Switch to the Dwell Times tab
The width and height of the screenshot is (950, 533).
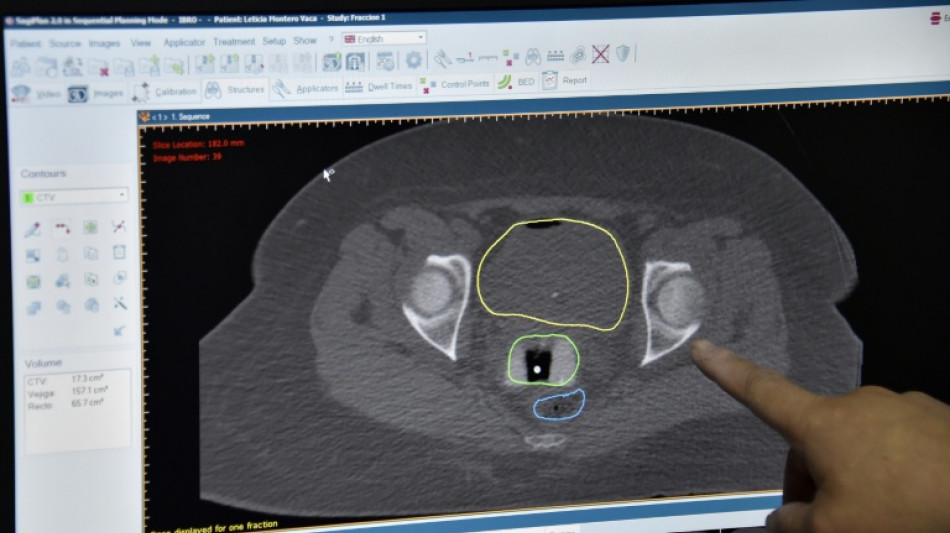[379, 87]
